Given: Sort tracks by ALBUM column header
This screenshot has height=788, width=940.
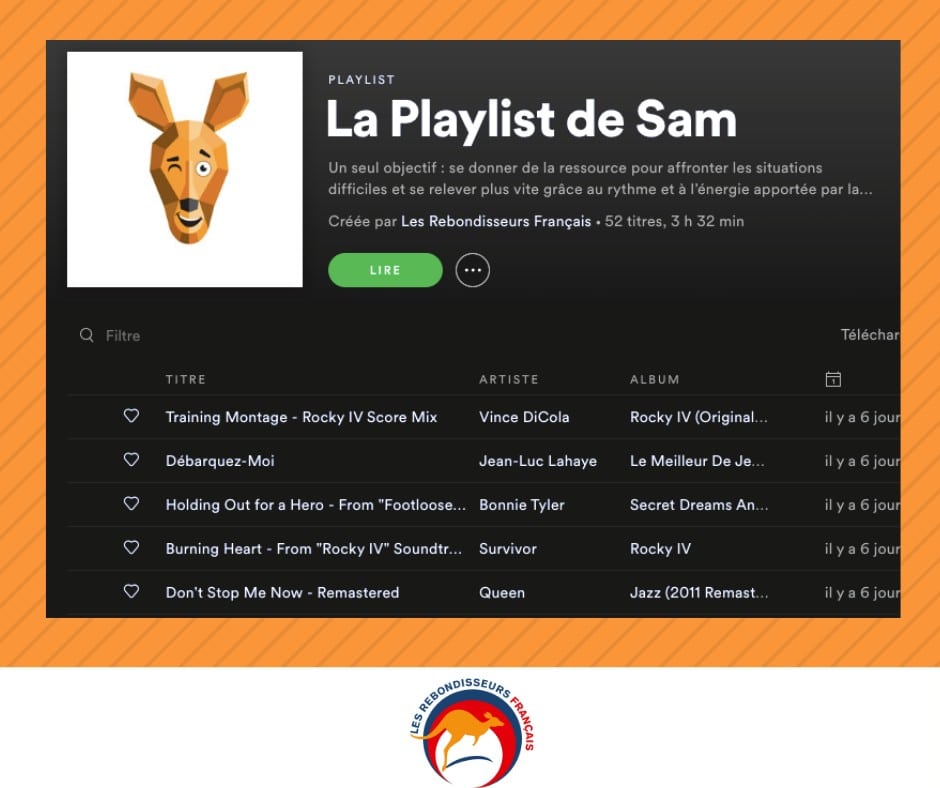Looking at the screenshot, I should tap(655, 380).
